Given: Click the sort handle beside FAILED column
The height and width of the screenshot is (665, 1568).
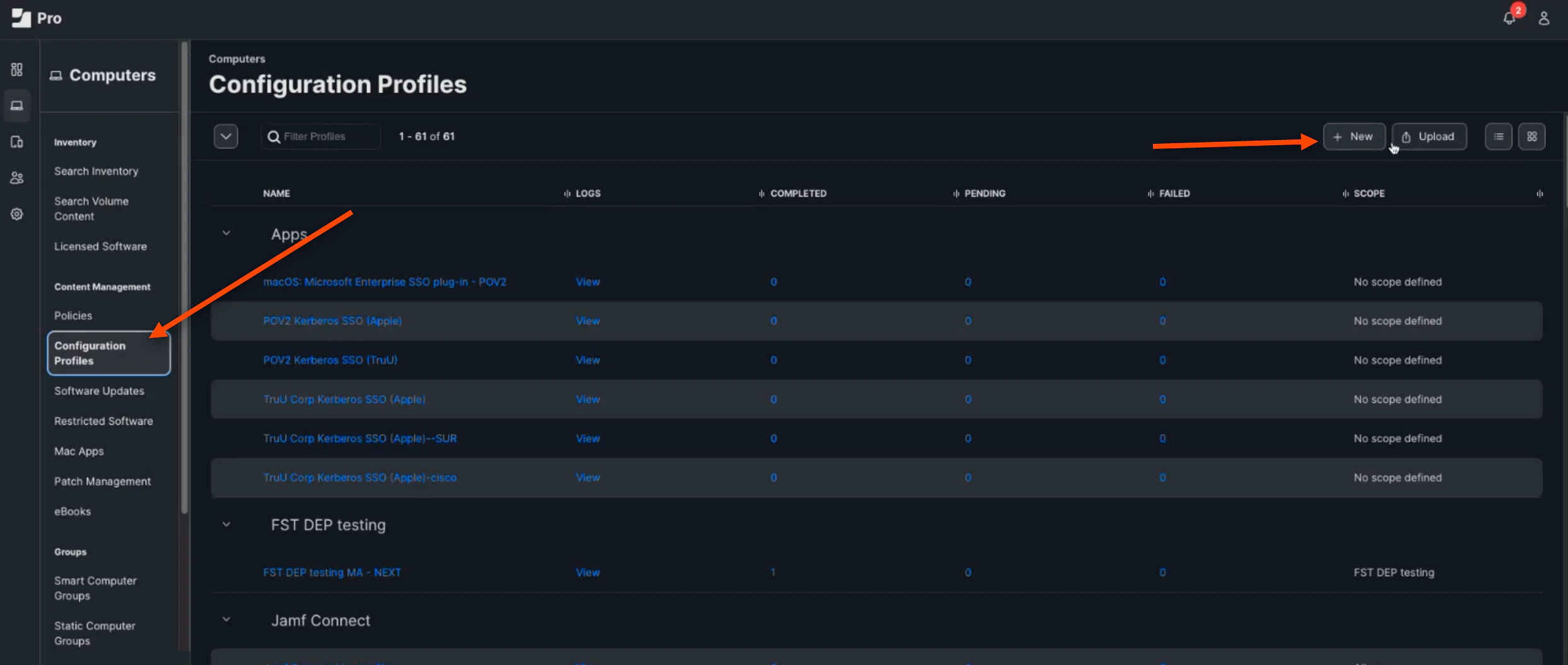Looking at the screenshot, I should 1150,194.
